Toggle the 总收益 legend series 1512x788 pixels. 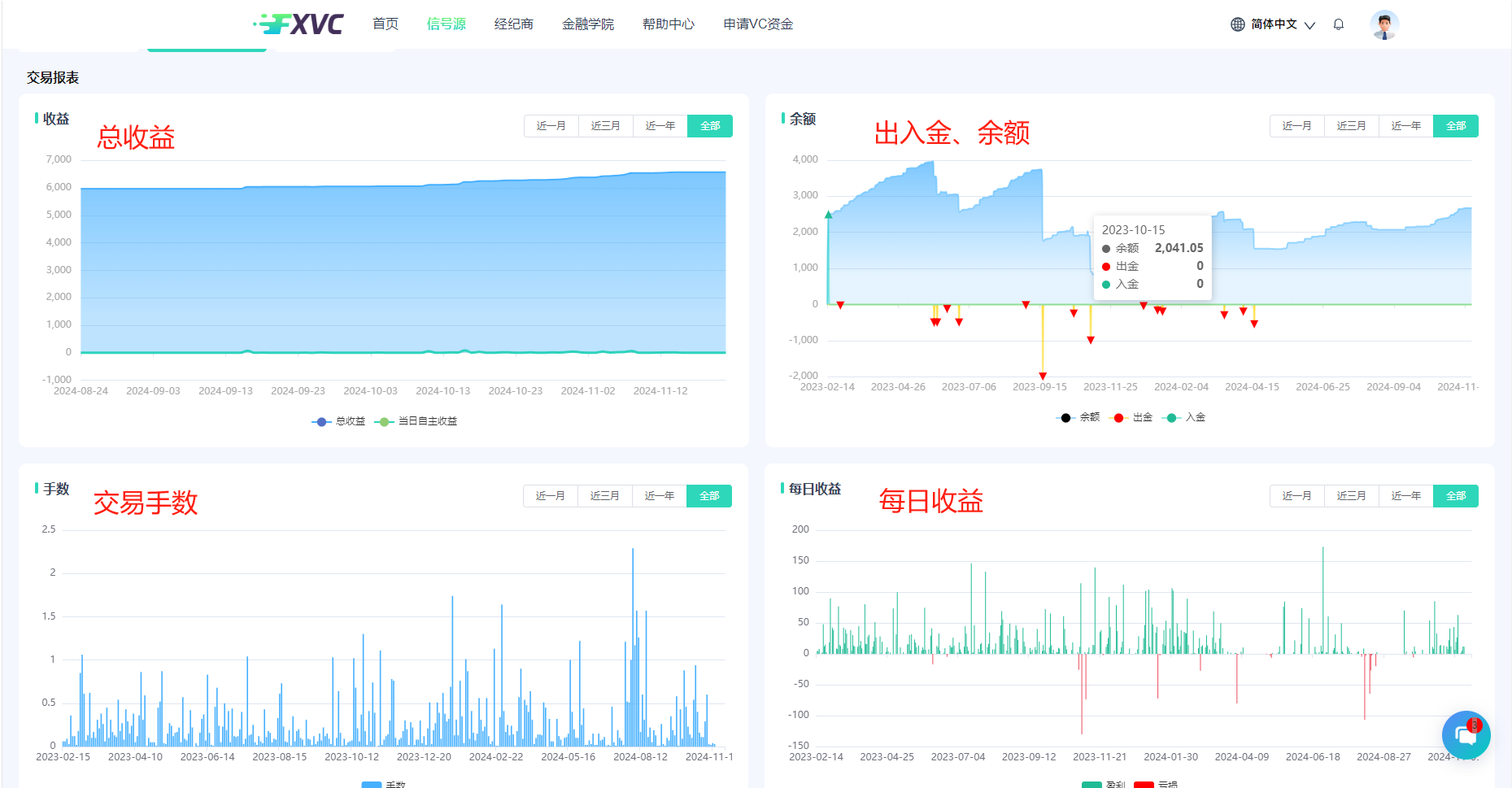339,421
